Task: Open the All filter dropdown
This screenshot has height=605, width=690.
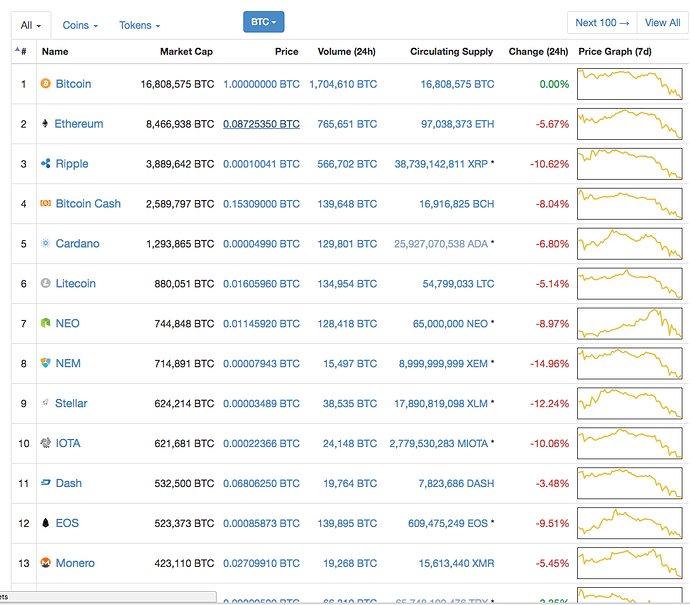Action: pyautogui.click(x=31, y=25)
